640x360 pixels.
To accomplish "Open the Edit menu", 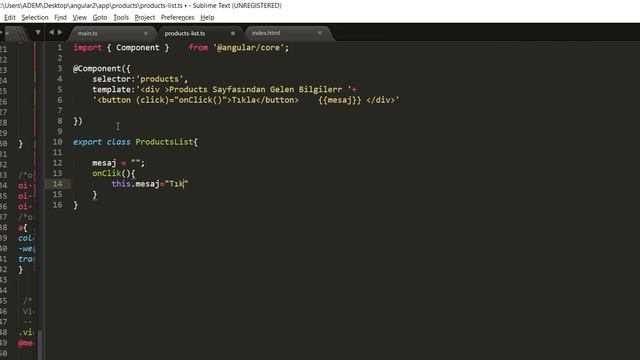I will pyautogui.click(x=10, y=18).
